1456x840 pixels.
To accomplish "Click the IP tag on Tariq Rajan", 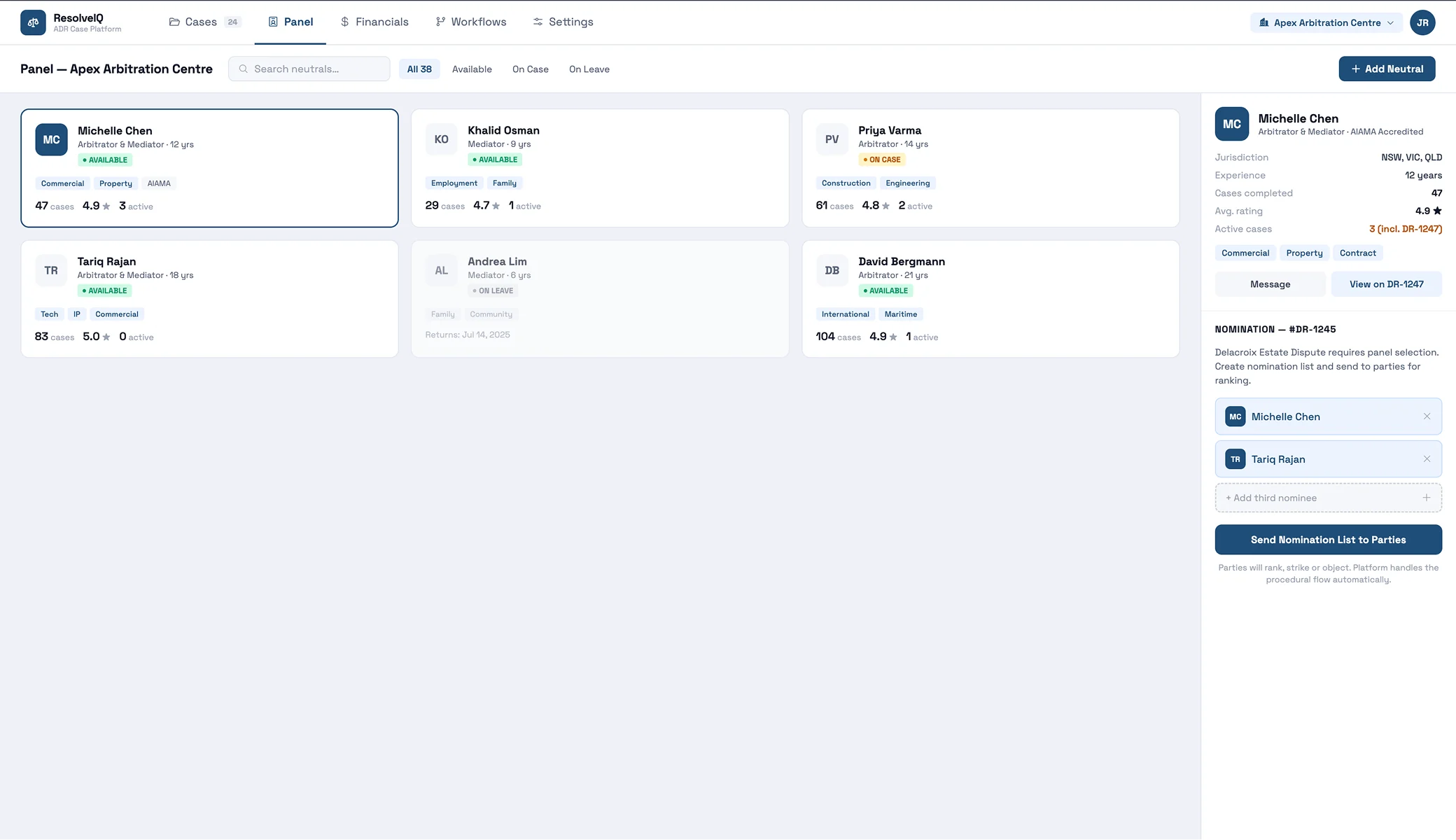I will point(77,314).
